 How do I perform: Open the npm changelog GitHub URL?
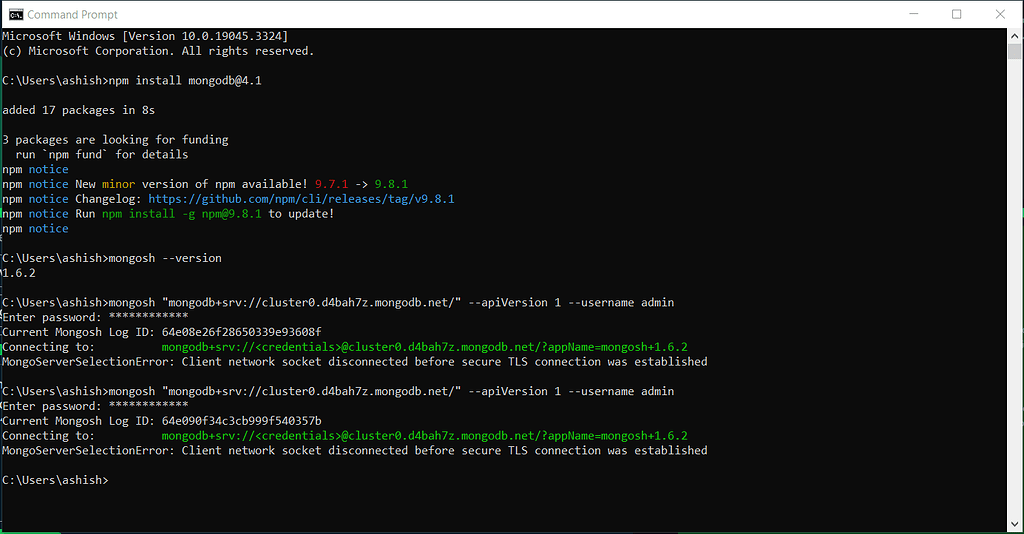pyautogui.click(x=301, y=199)
